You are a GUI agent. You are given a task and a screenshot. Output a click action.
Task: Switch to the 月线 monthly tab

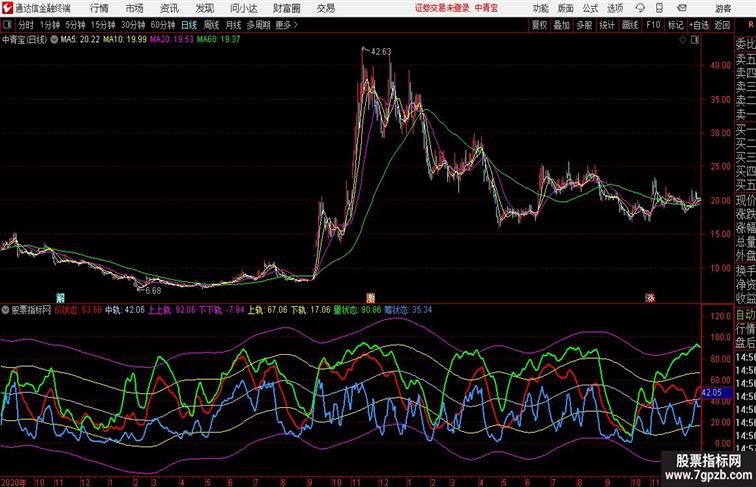coord(233,25)
